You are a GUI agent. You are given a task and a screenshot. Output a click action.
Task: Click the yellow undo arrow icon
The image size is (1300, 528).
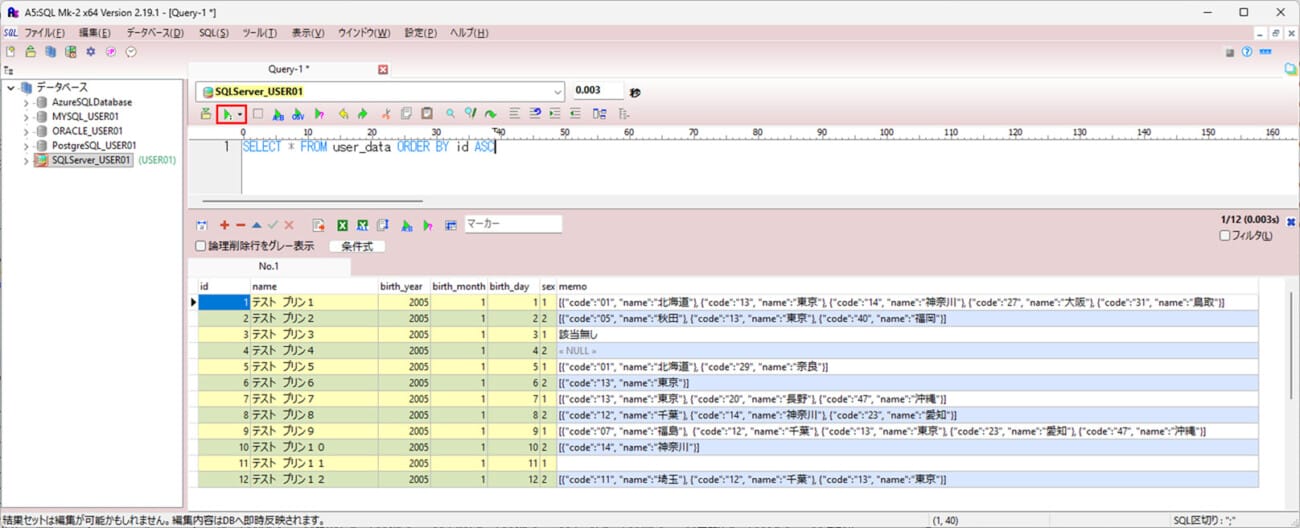pos(343,114)
